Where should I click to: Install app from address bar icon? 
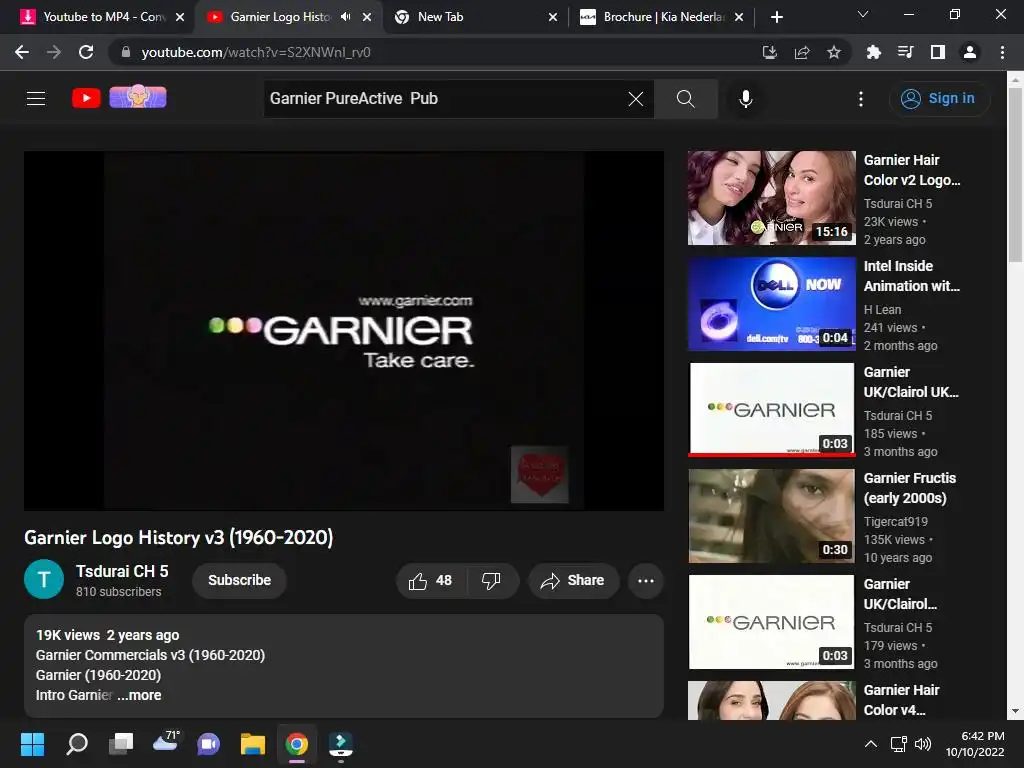(x=770, y=52)
